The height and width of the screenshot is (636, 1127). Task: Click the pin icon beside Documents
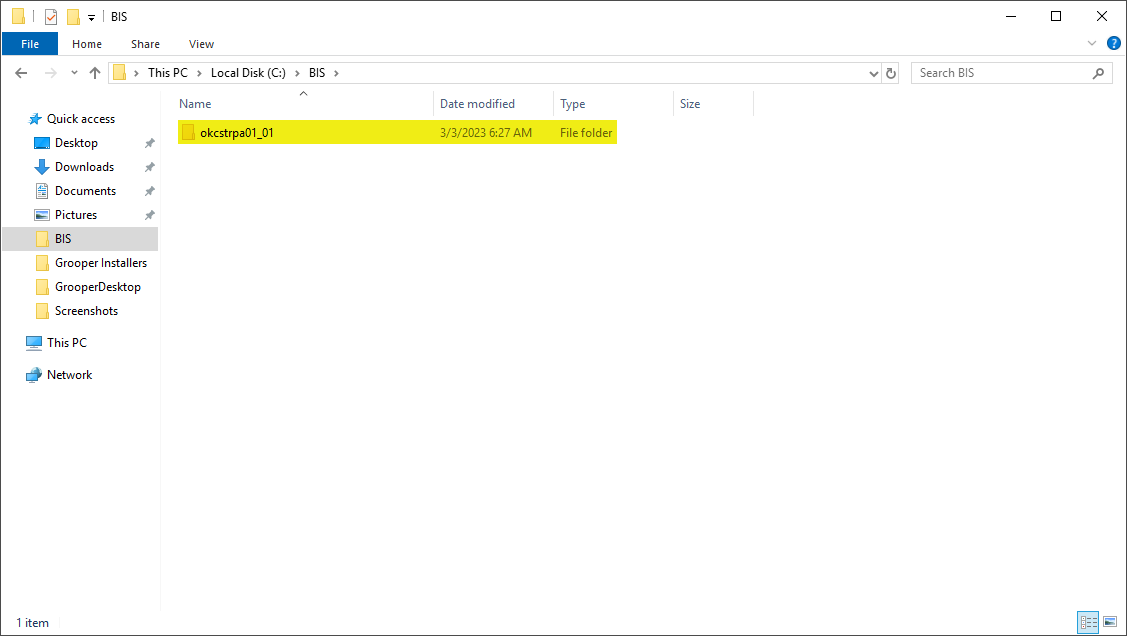tap(150, 191)
